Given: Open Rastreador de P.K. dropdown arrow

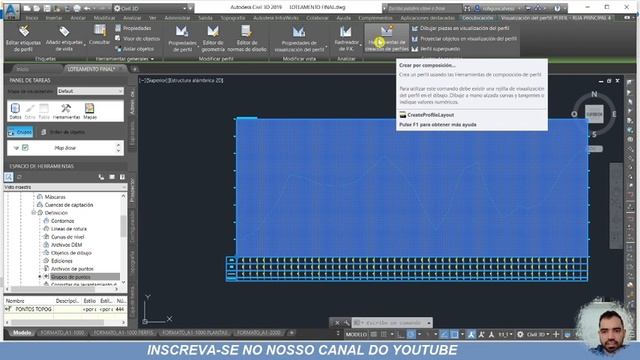Looking at the screenshot, I should pyautogui.click(x=361, y=44).
